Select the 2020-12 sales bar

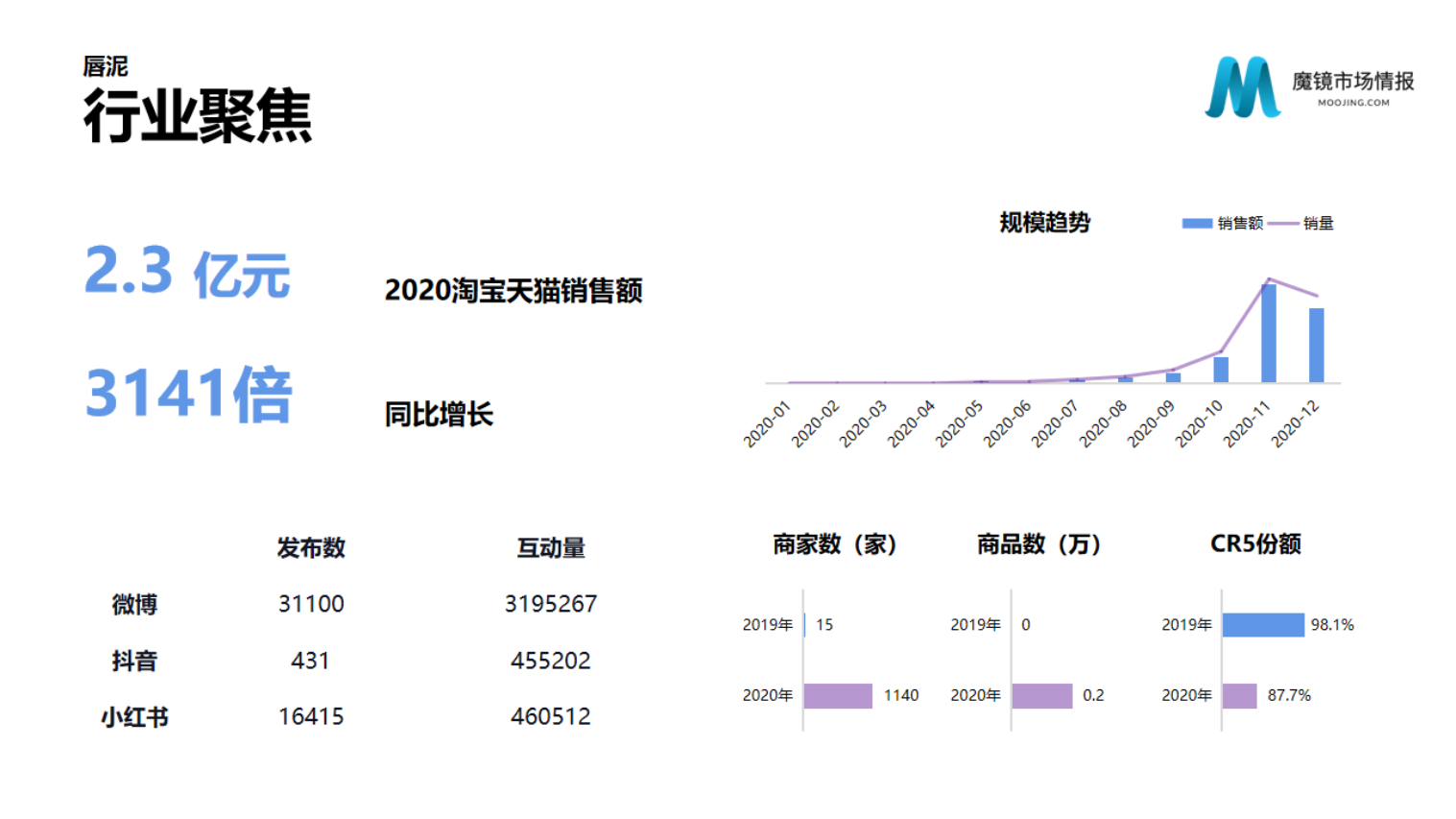(1316, 345)
